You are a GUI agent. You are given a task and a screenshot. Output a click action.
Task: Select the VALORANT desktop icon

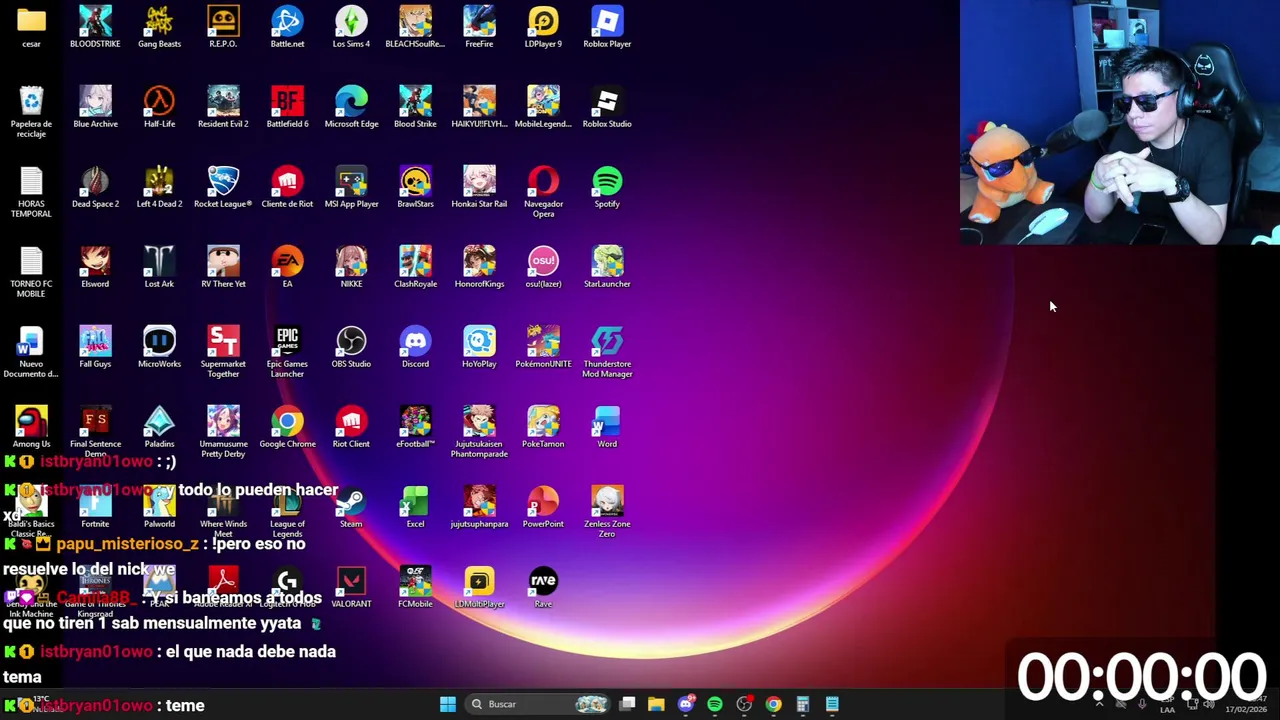tap(351, 587)
